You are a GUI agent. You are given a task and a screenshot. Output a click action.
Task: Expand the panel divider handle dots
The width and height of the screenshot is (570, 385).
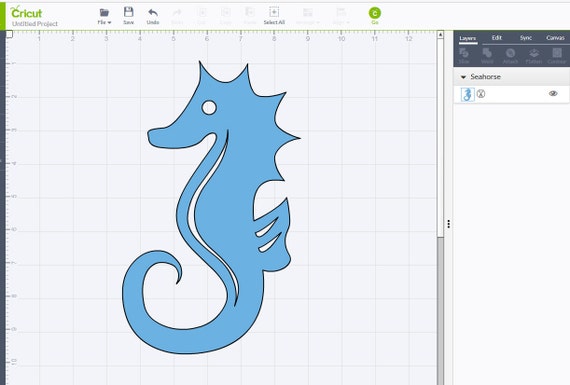[449, 224]
